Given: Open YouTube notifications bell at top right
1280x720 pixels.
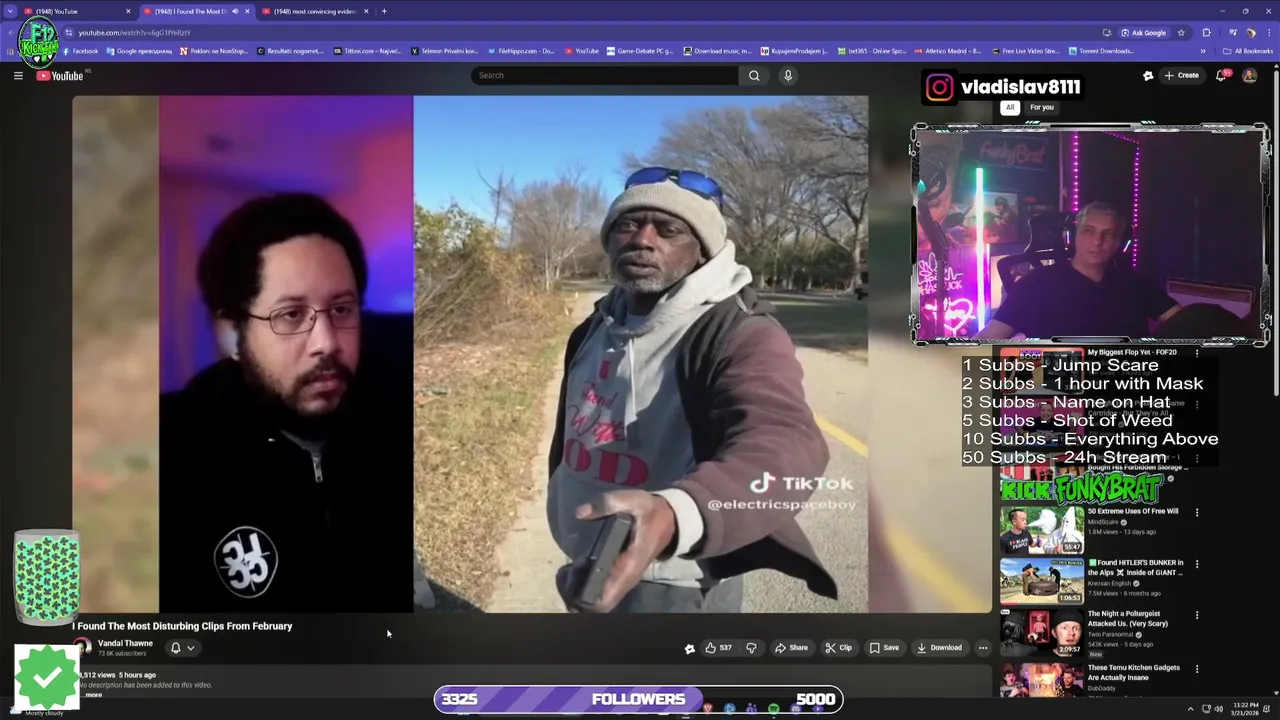Looking at the screenshot, I should [1221, 75].
